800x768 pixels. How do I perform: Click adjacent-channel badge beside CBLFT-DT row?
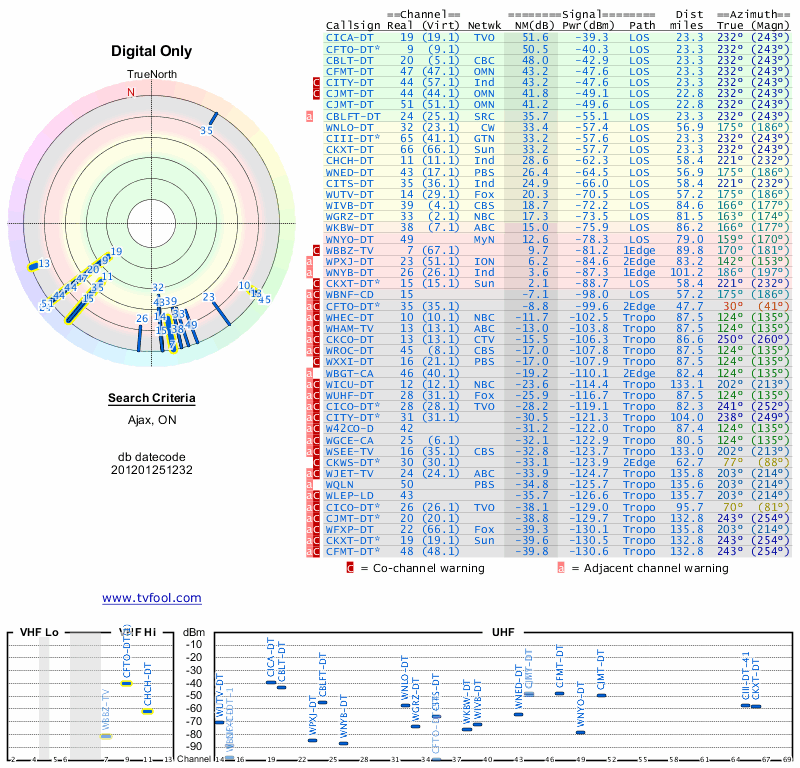pos(309,116)
